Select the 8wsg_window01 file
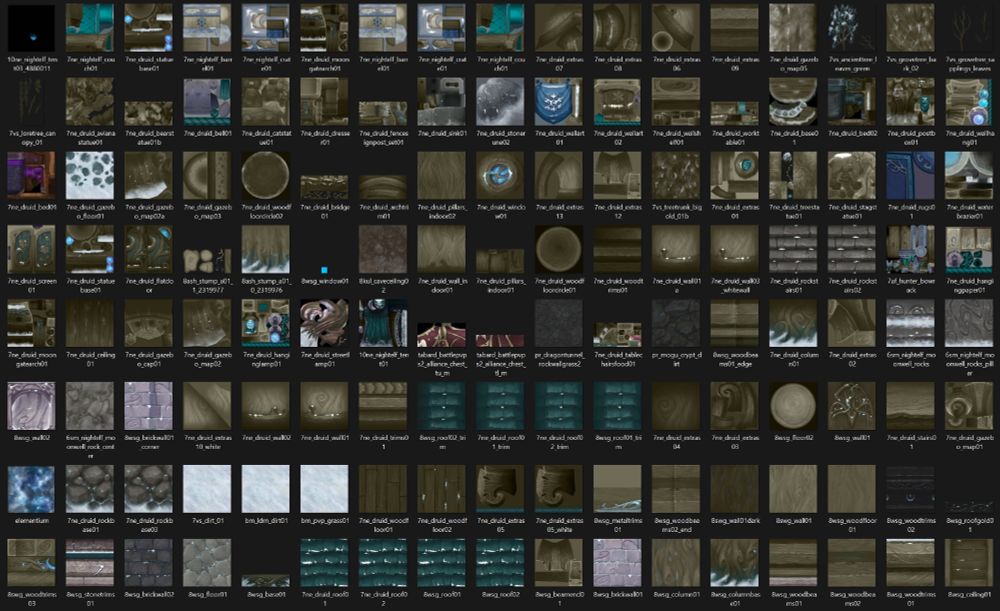Screen dimensions: 1000x611 click(325, 270)
